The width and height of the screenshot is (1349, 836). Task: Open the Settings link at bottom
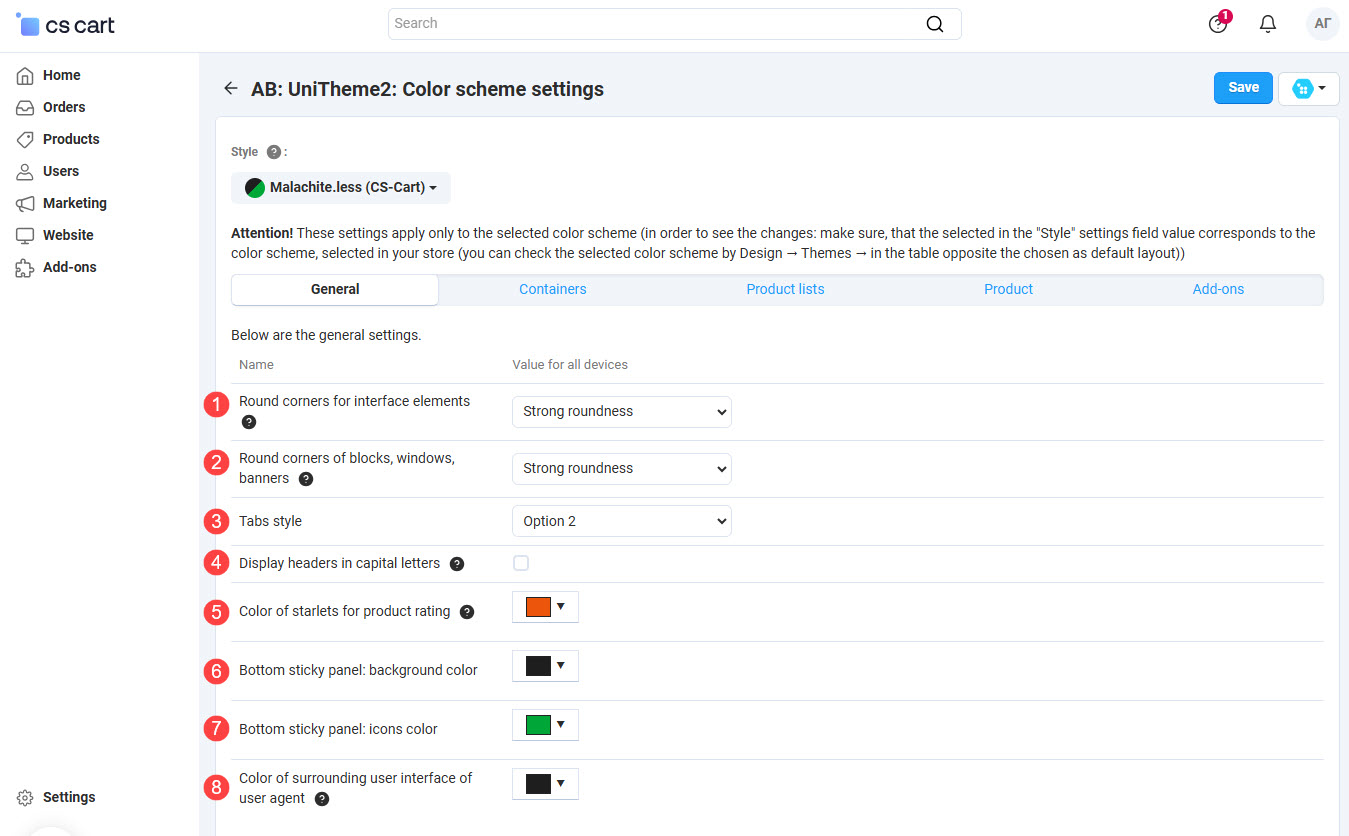[x=69, y=797]
